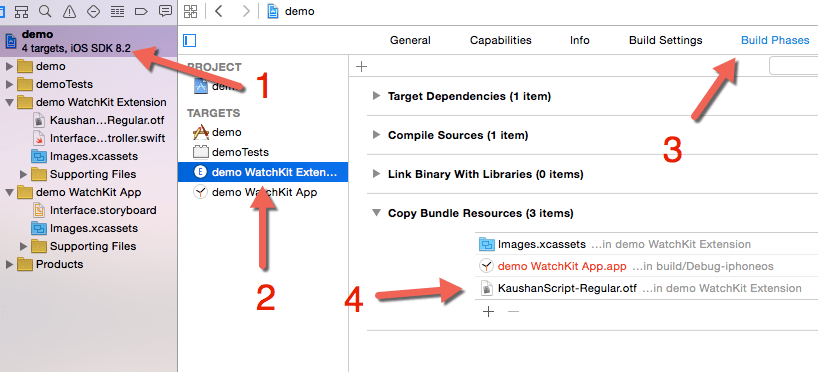Show the issue navigator warning icon

[x=69, y=11]
